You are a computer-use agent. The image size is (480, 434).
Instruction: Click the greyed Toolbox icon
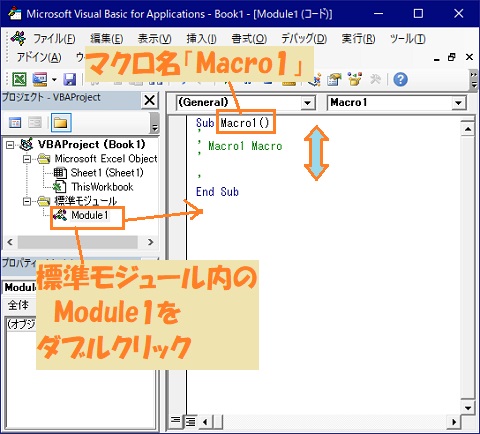375,79
